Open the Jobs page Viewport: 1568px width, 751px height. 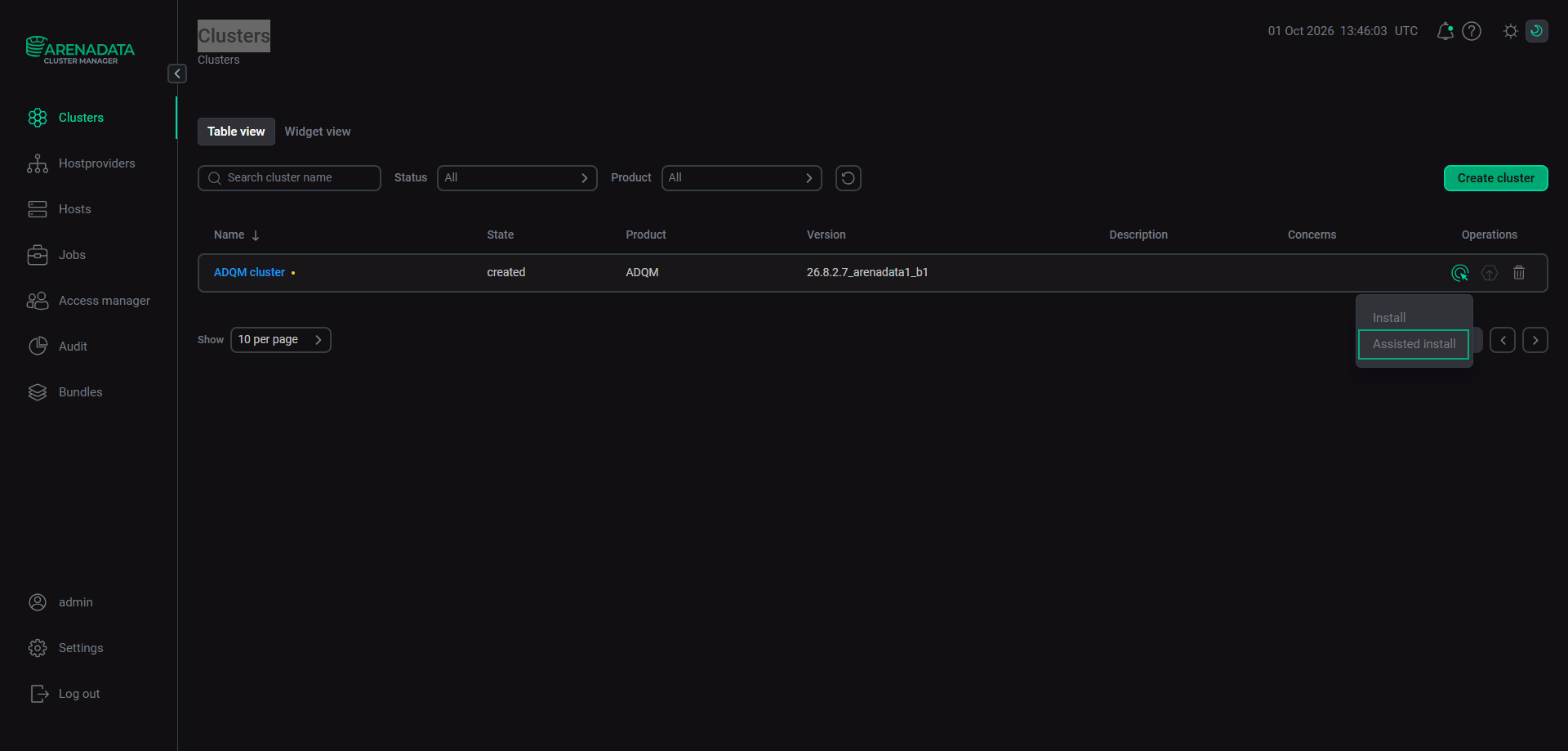(56, 255)
